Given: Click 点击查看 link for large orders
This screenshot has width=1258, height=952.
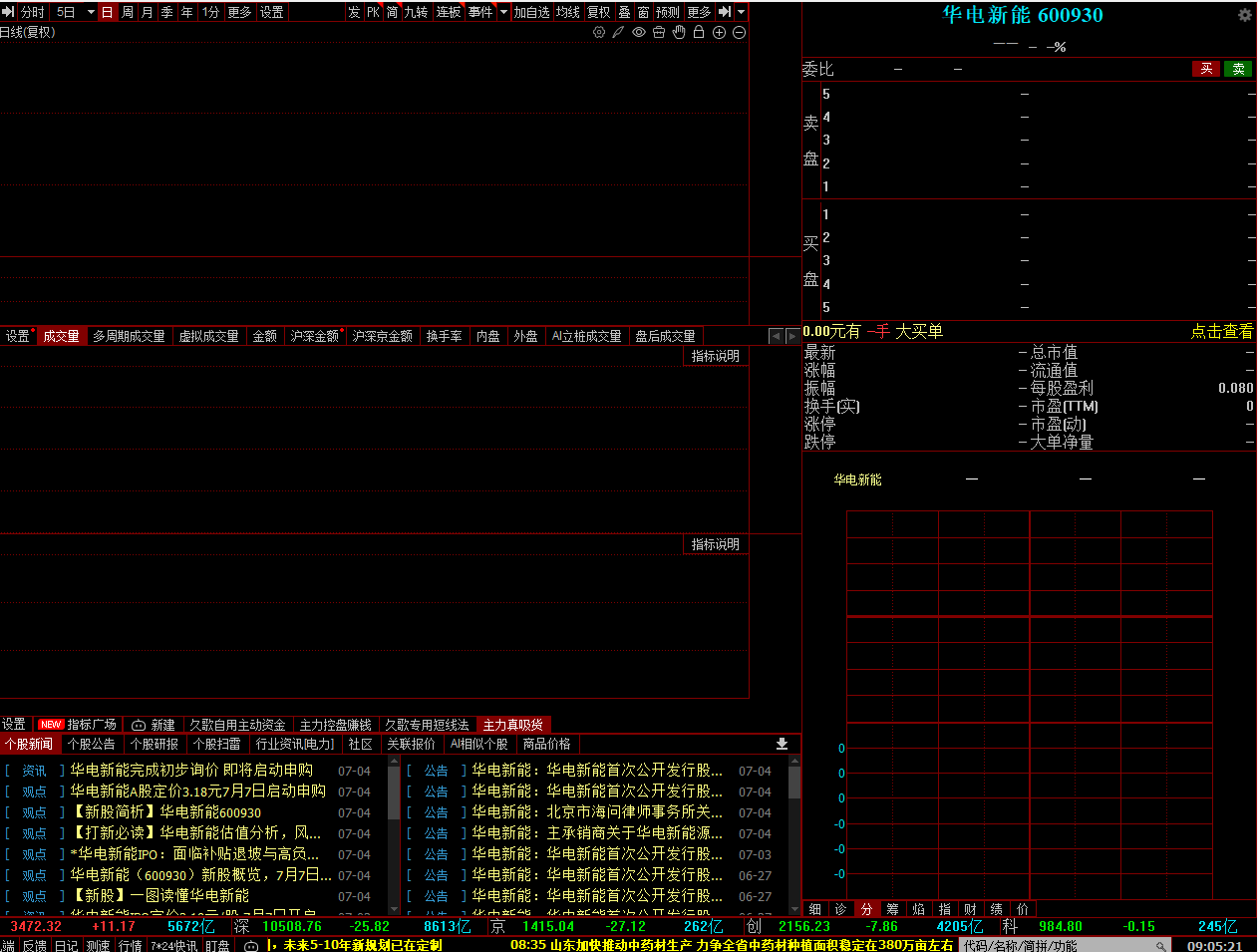Looking at the screenshot, I should click(1222, 331).
